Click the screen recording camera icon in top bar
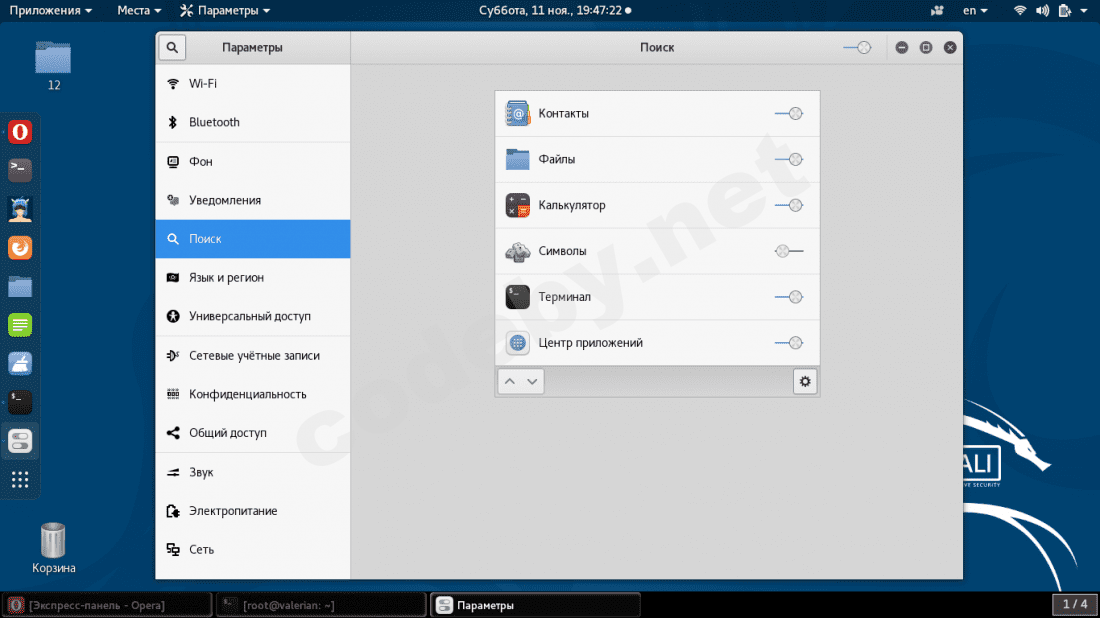1100x618 pixels. pyautogui.click(x=937, y=11)
